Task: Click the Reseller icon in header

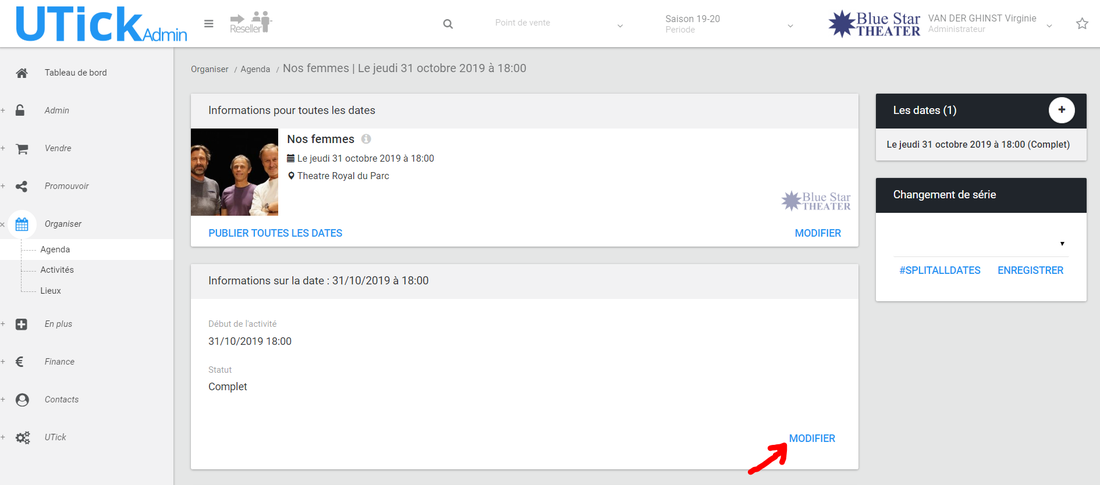Action: (250, 23)
